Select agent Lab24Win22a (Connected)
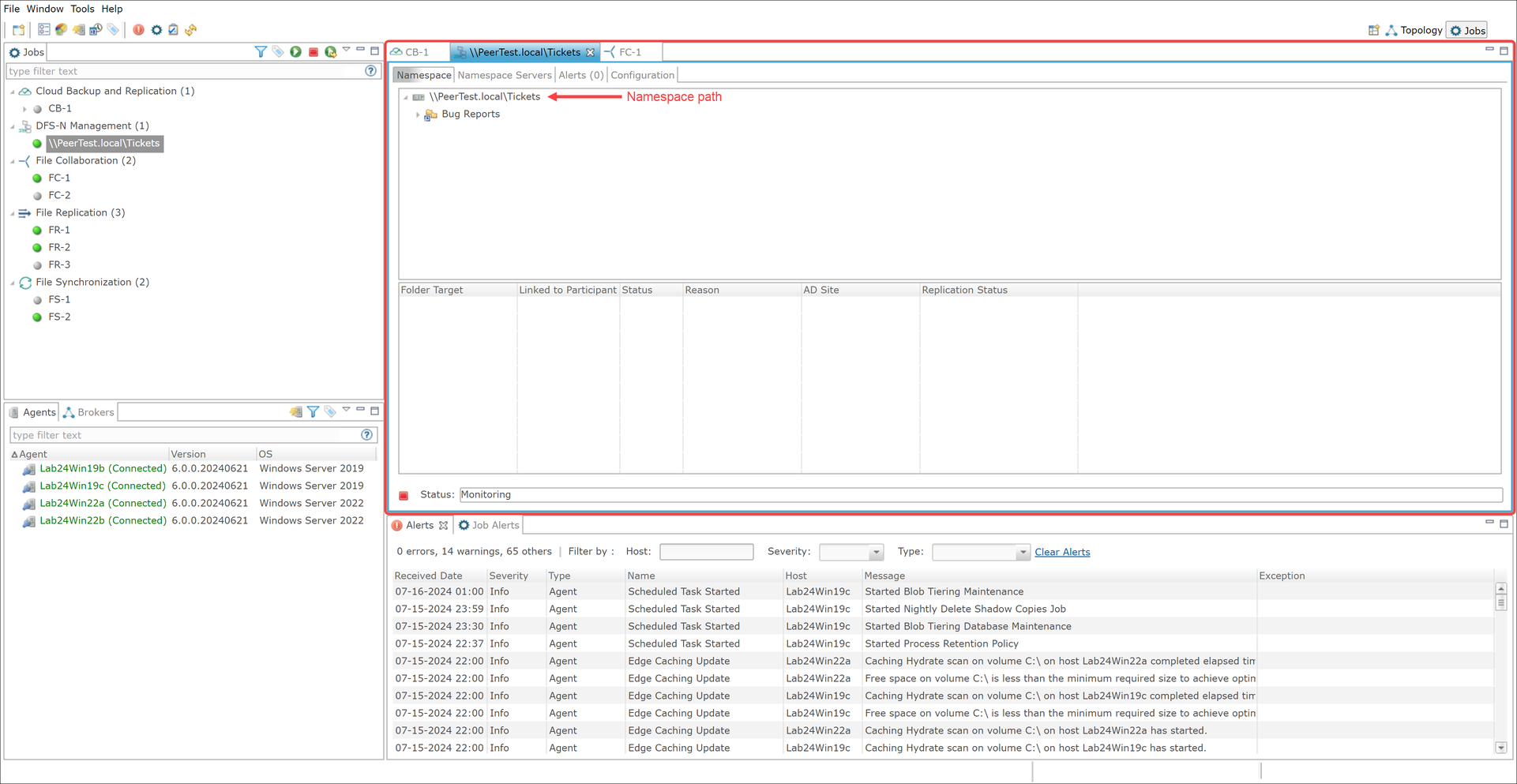Viewport: 1517px width, 784px height. click(x=103, y=503)
